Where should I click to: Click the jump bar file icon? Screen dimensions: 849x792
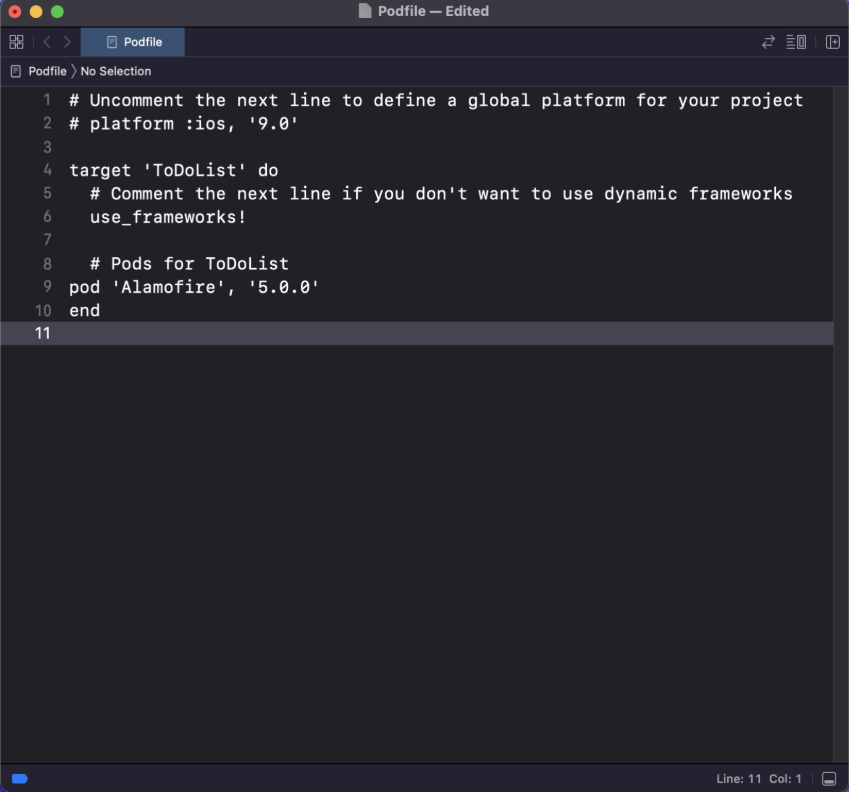click(x=16, y=71)
